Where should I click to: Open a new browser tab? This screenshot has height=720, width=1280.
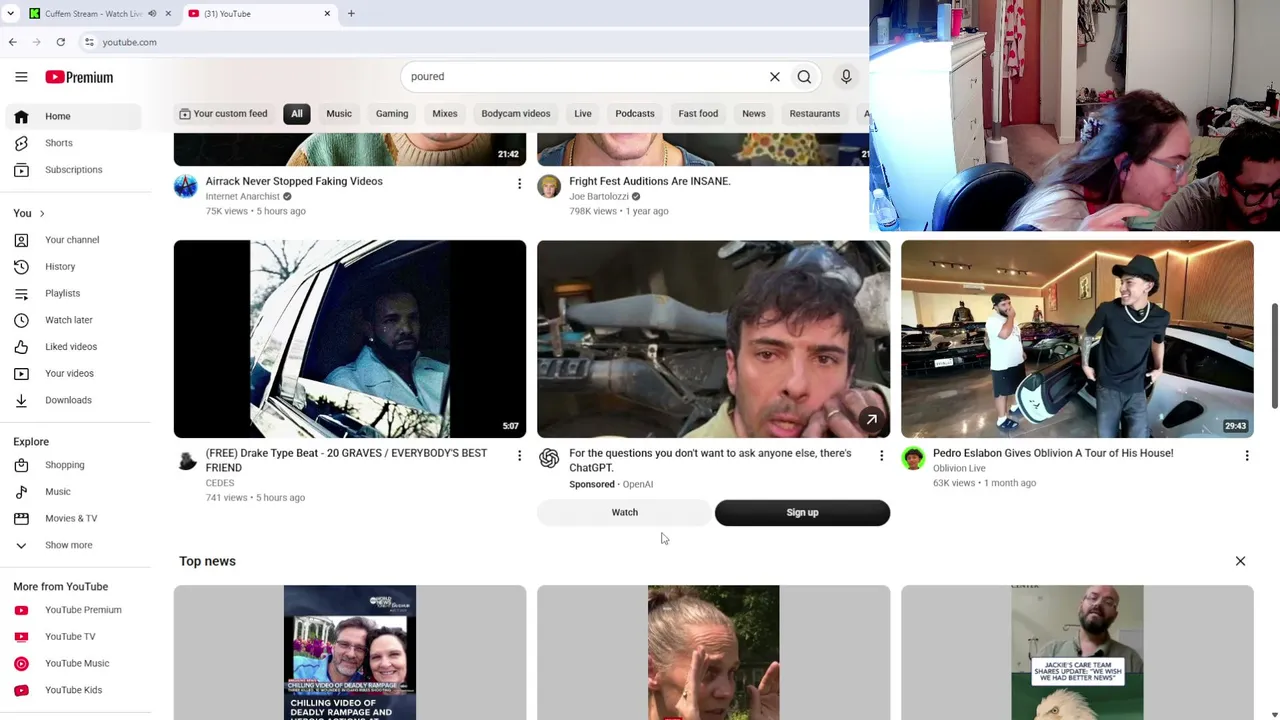[x=351, y=14]
